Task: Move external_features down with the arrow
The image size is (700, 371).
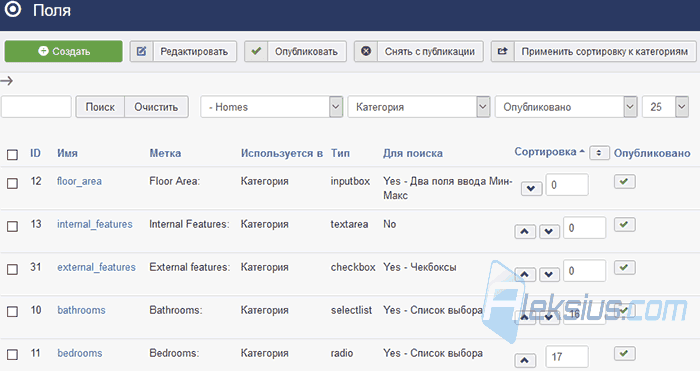Action: point(549,275)
